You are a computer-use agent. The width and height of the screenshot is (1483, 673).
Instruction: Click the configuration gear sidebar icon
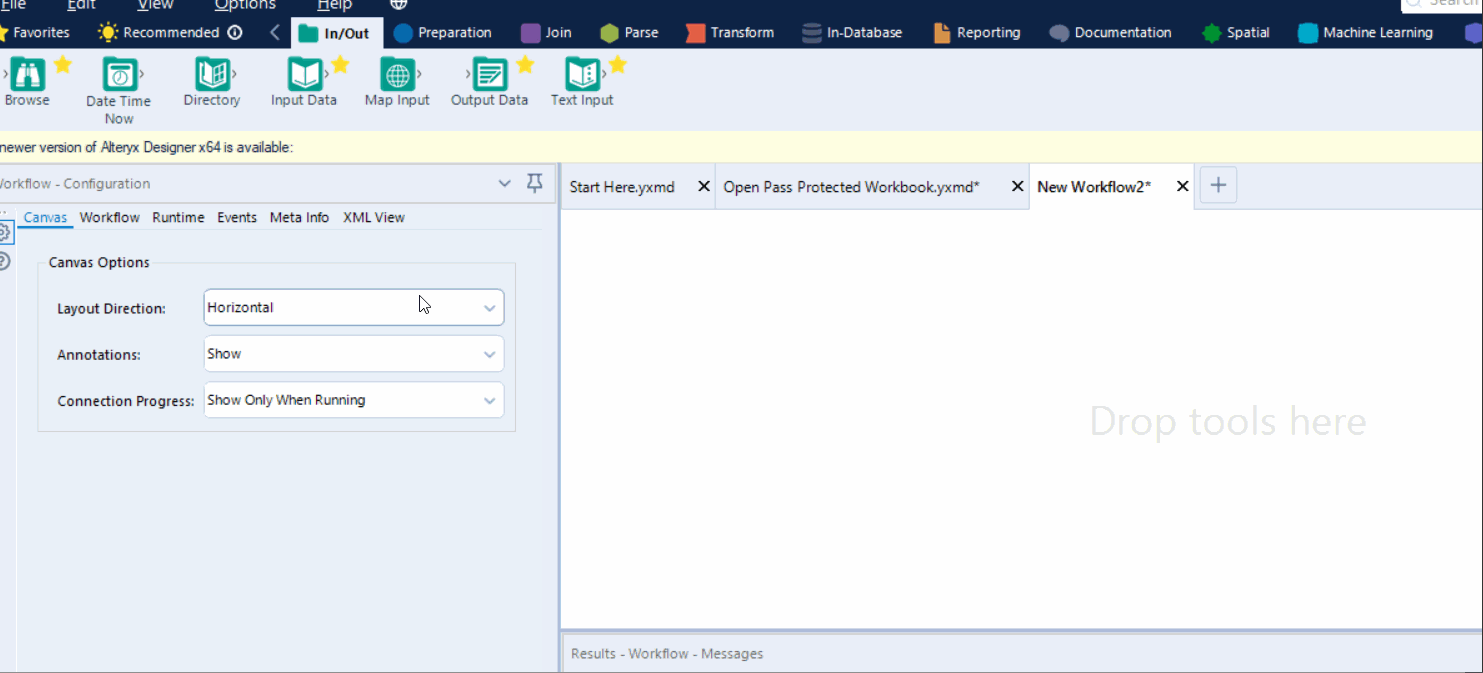4,233
